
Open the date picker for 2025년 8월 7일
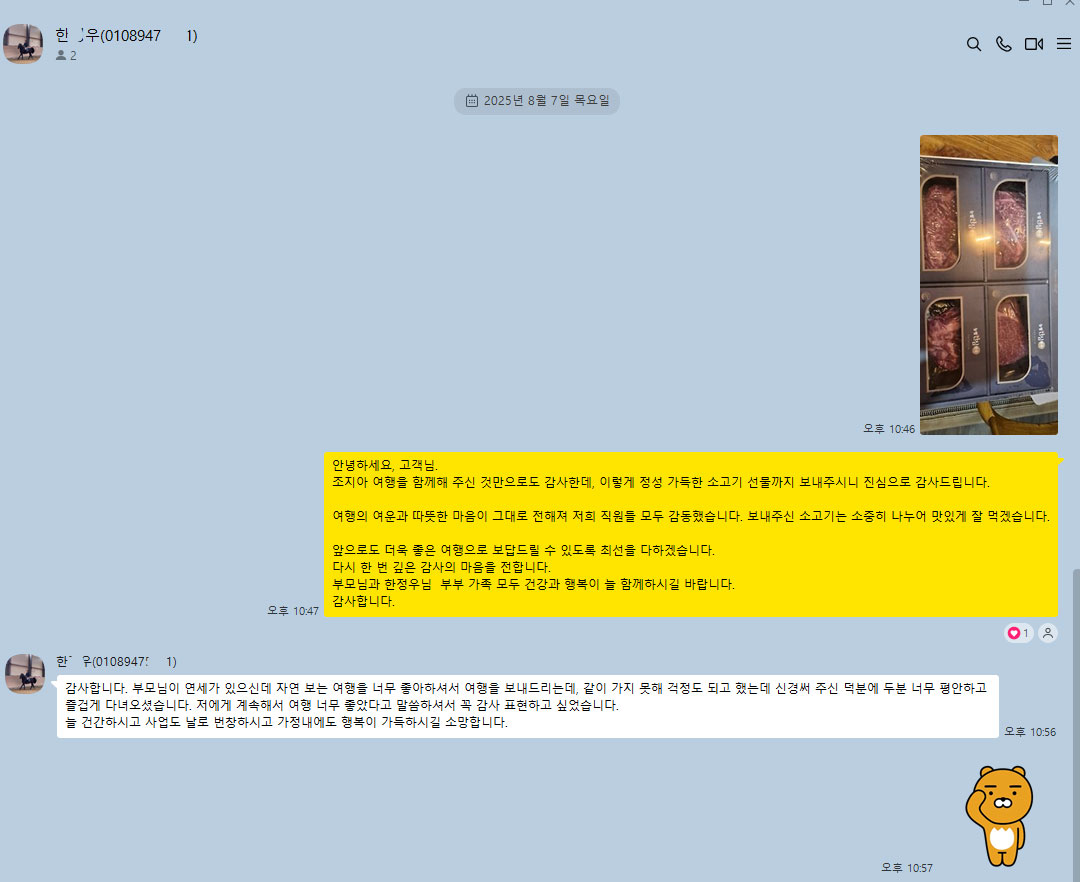[537, 101]
